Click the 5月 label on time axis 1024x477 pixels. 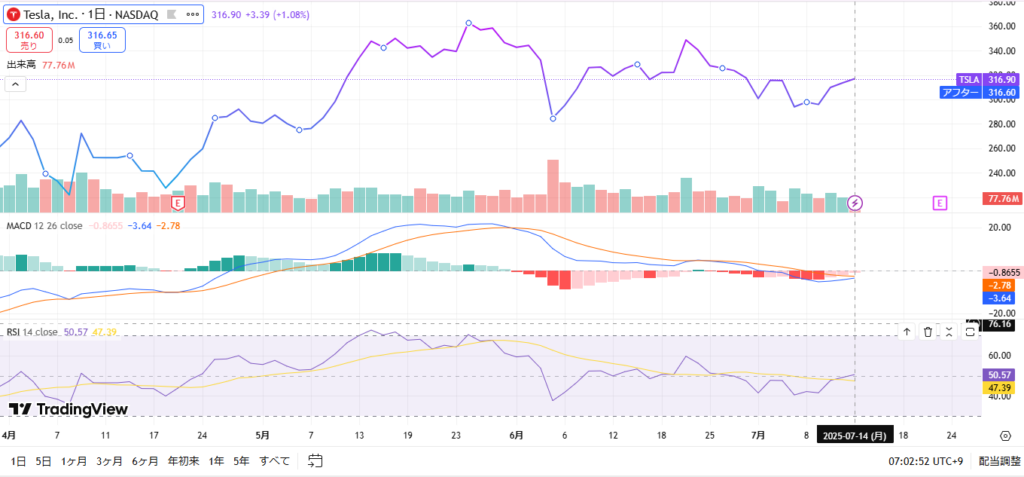(x=262, y=435)
